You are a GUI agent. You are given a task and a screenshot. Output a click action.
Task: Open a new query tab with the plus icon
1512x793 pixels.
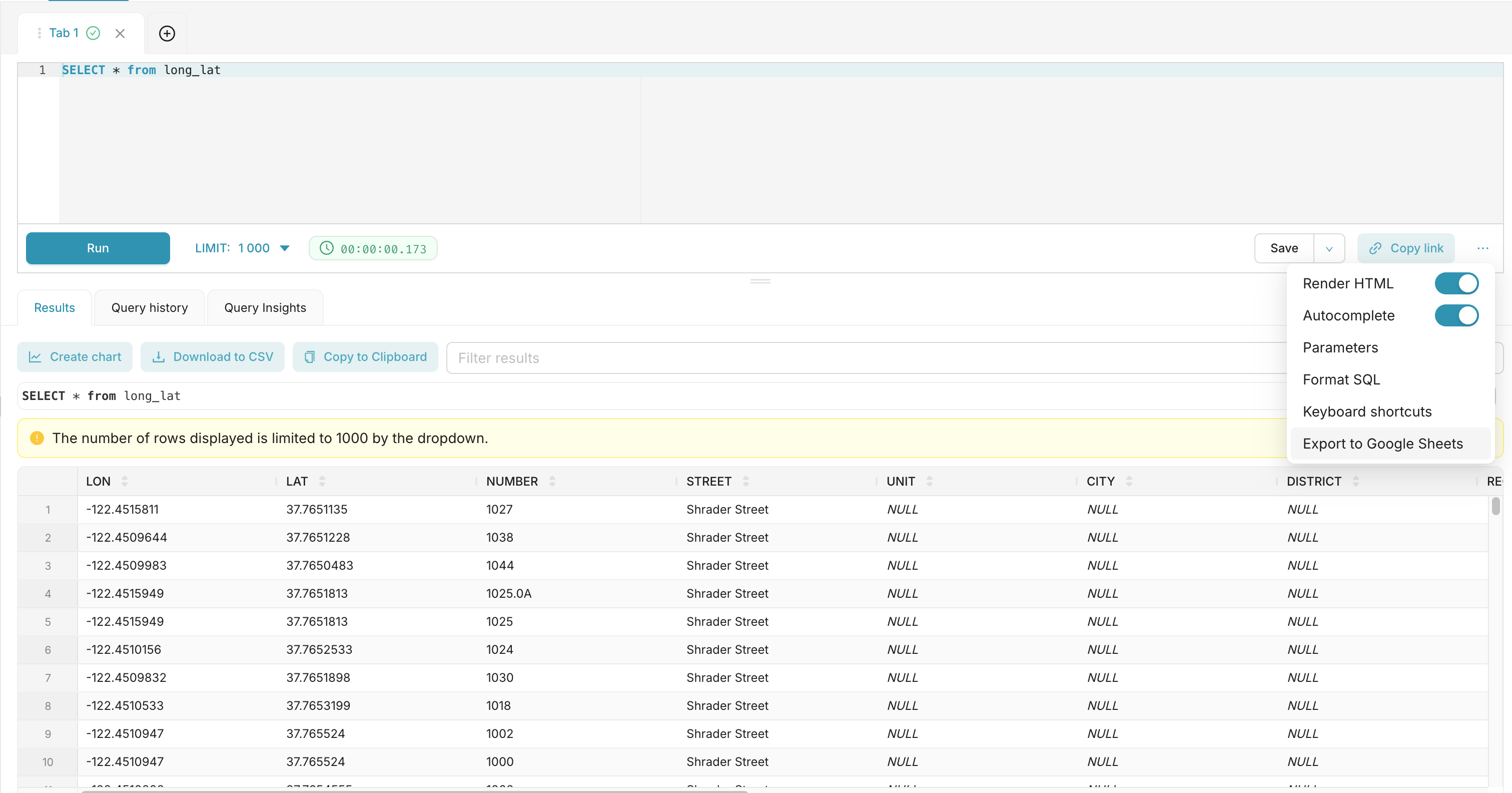coord(167,34)
